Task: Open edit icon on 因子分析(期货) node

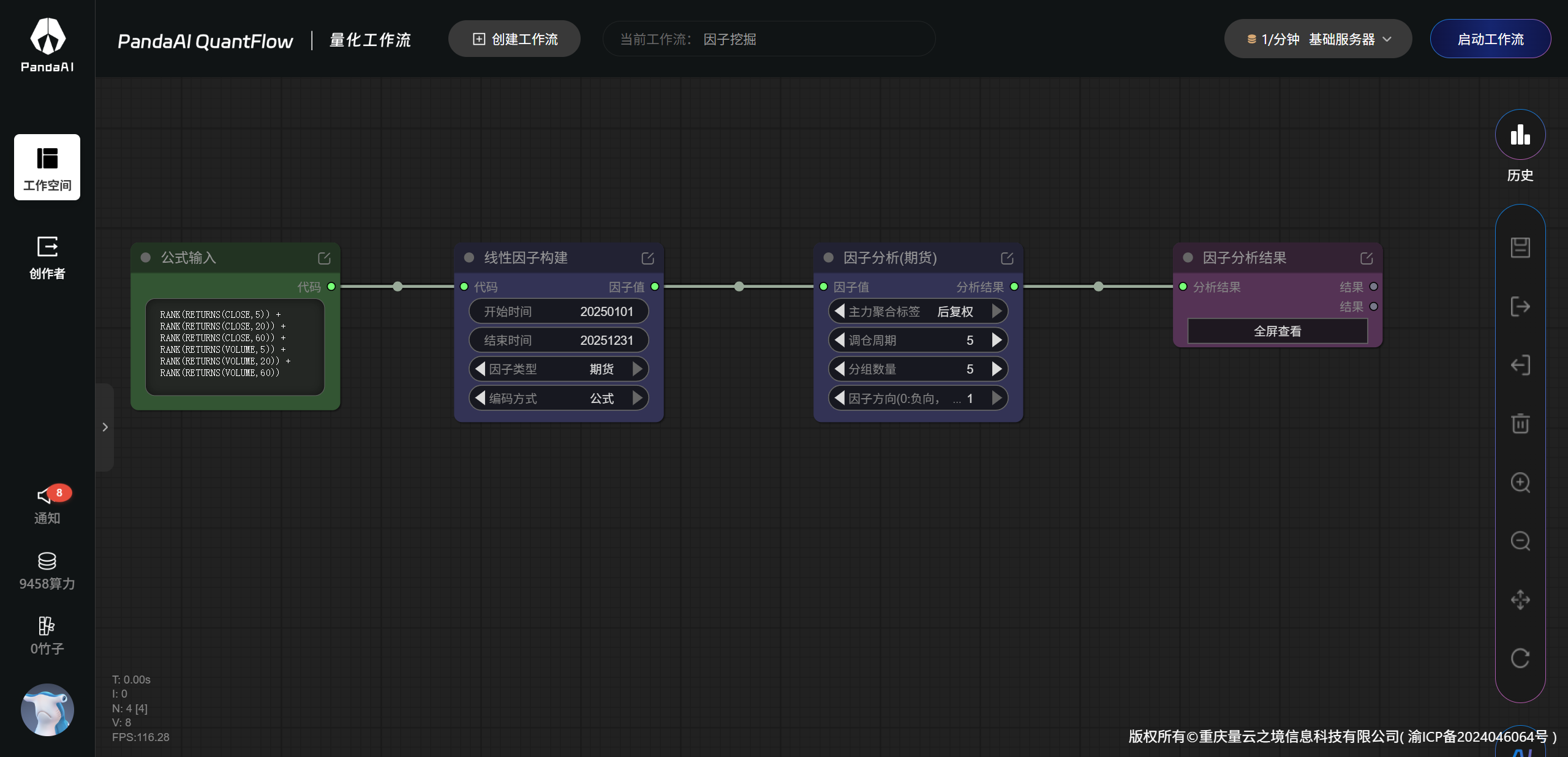Action: 1007,258
